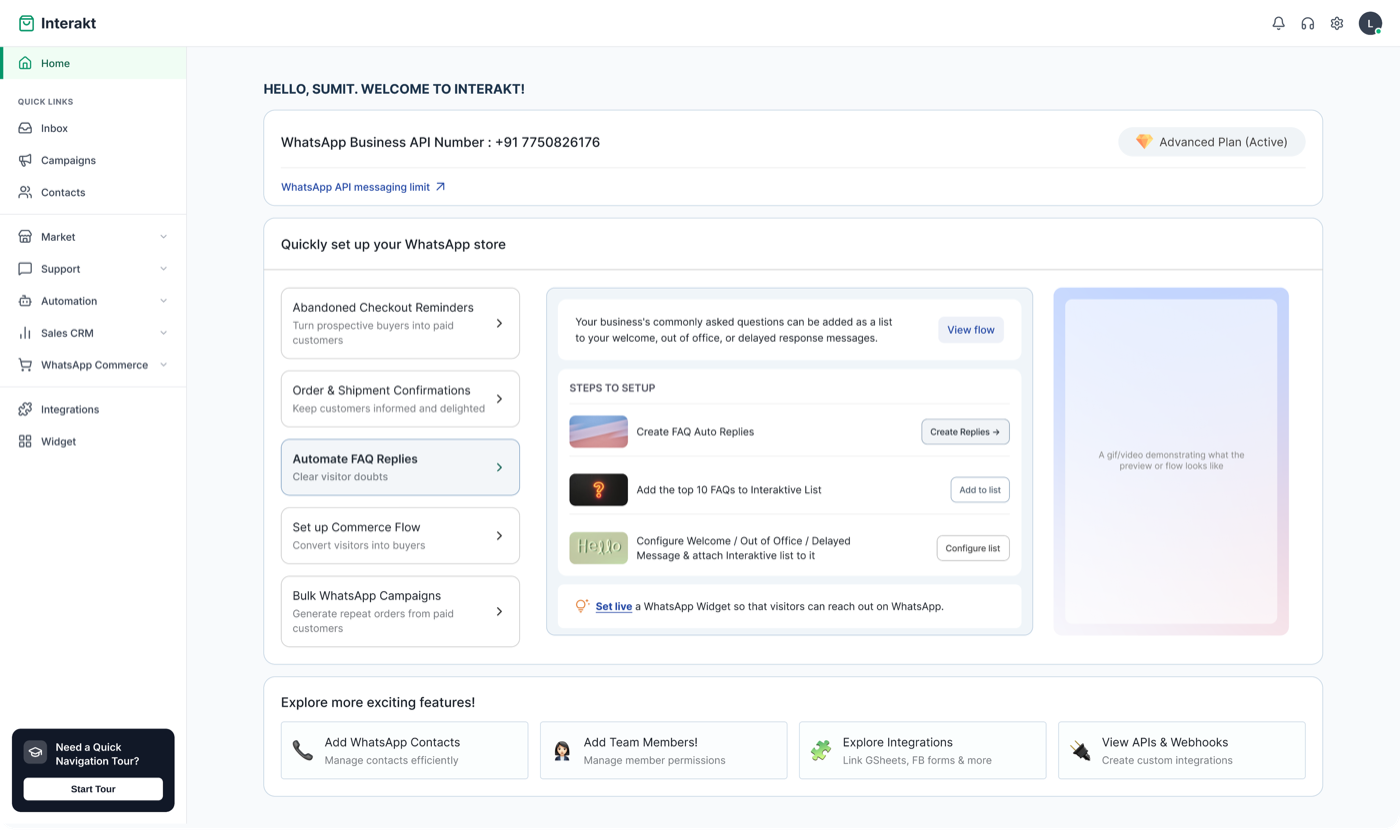
Task: Click the Support chat bubble icon
Action: [25, 269]
